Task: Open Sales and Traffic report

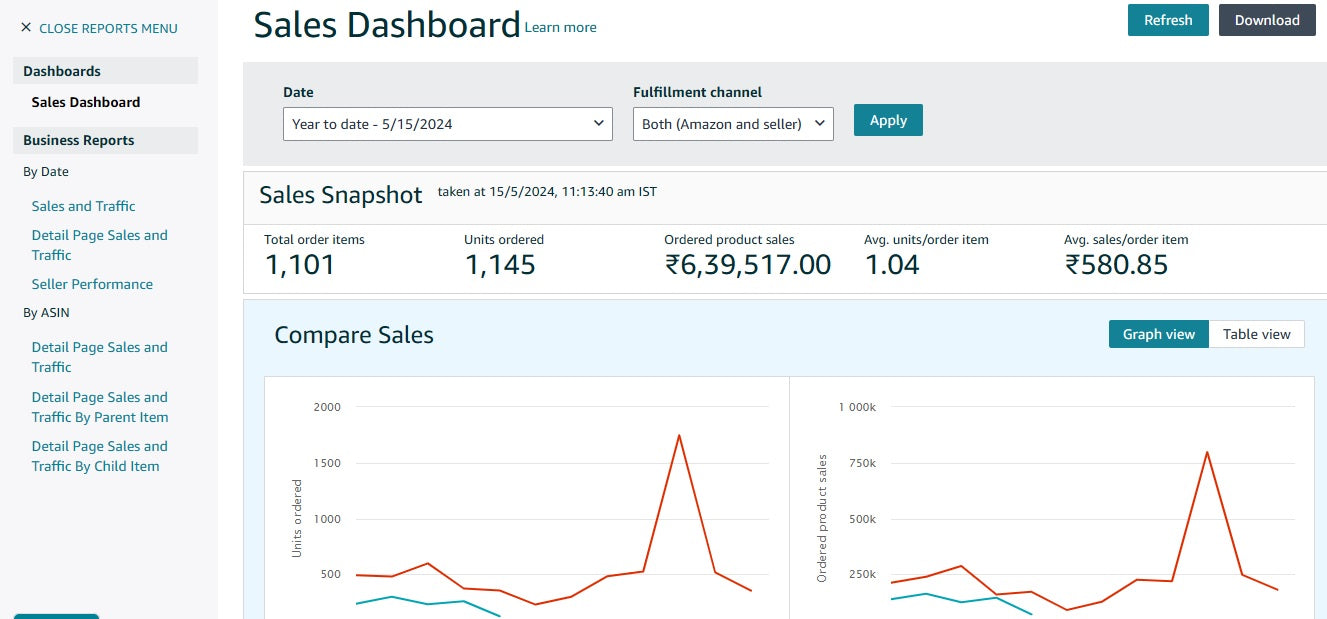Action: [83, 206]
